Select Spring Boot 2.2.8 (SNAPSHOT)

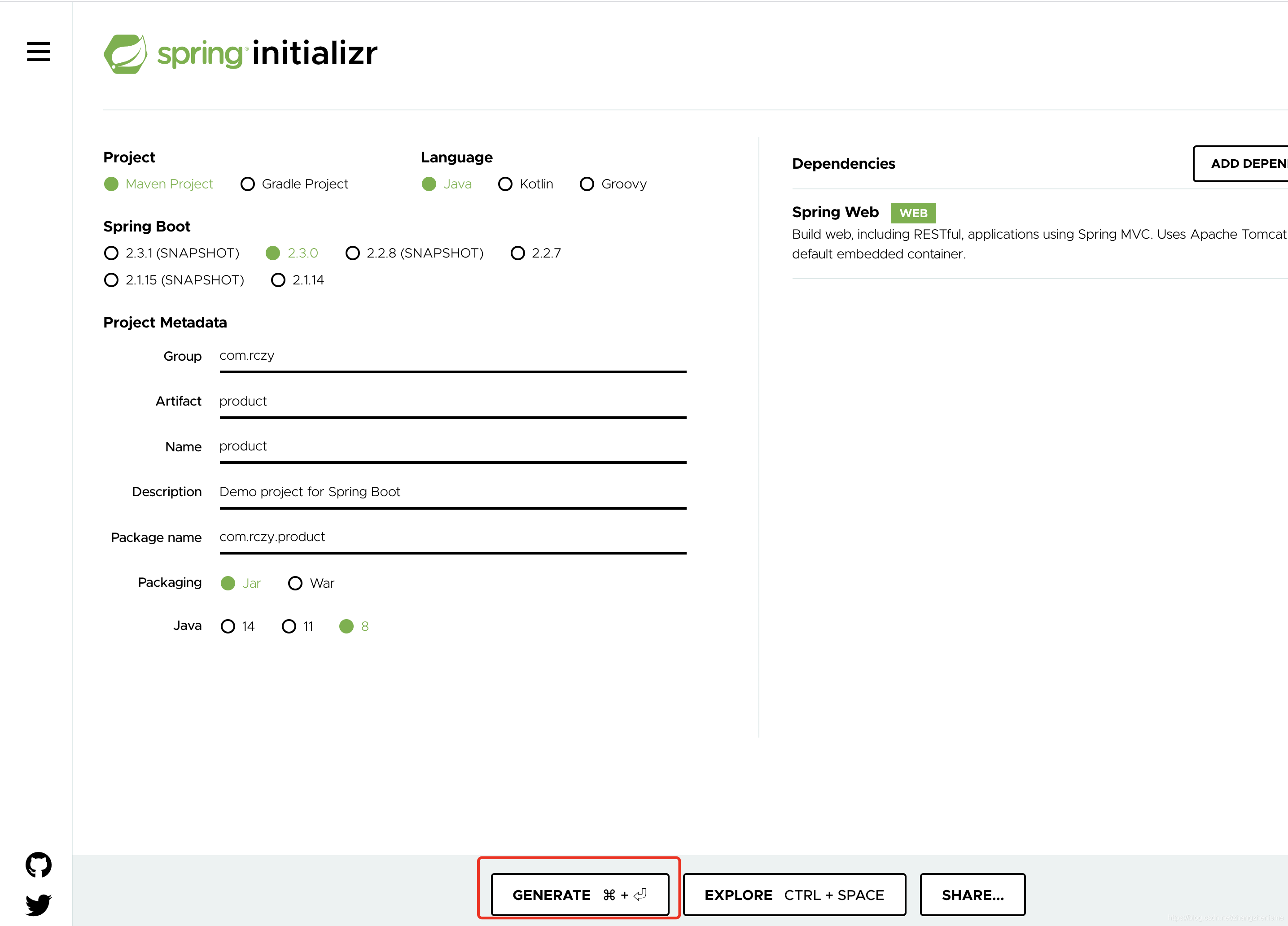click(415, 253)
